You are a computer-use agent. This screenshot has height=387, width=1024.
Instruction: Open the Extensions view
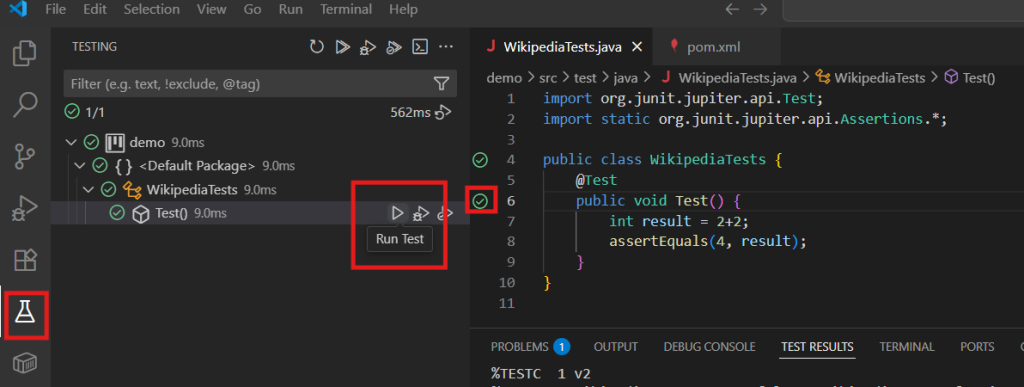pyautogui.click(x=25, y=260)
